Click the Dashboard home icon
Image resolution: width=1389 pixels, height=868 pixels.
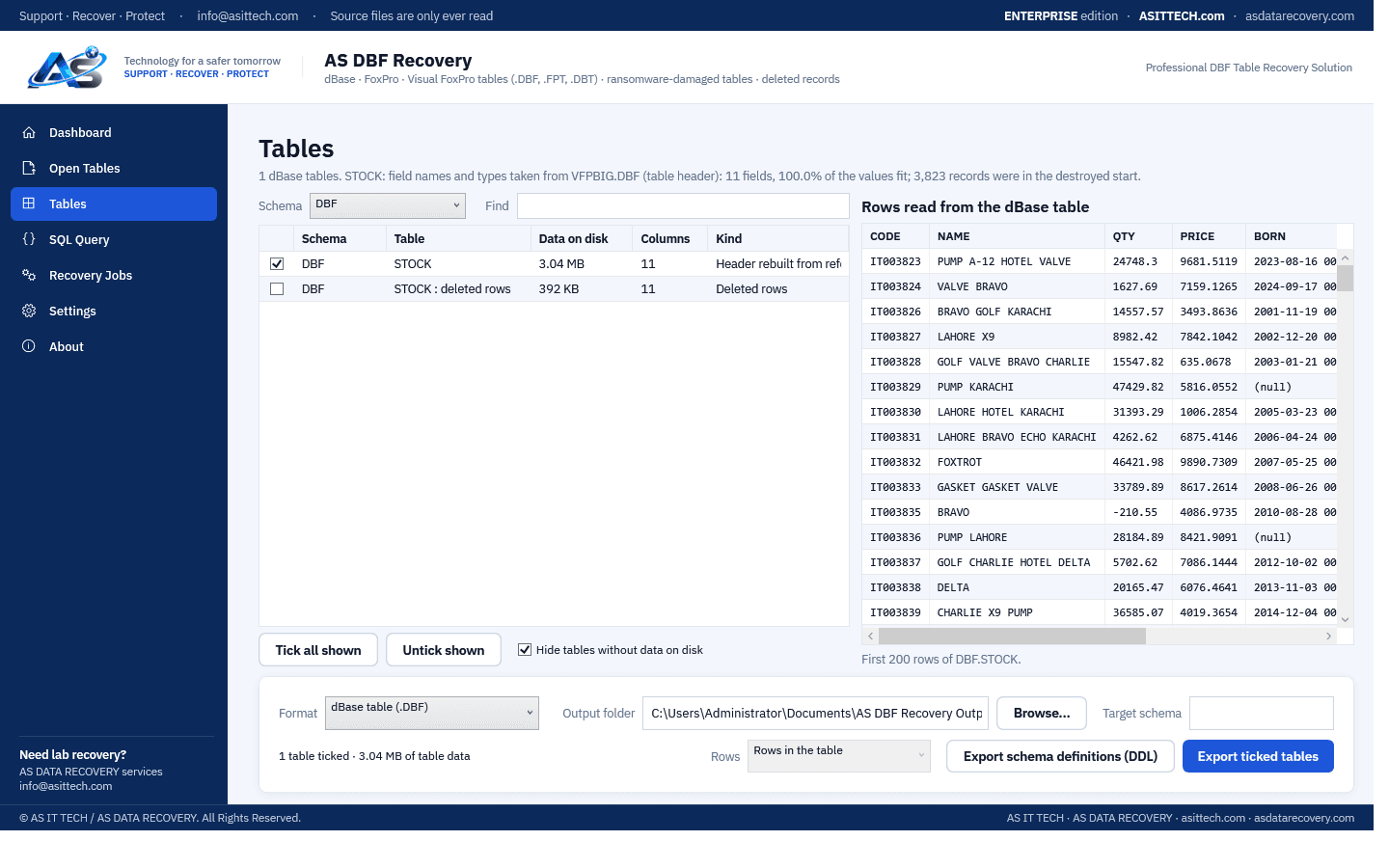(x=29, y=132)
